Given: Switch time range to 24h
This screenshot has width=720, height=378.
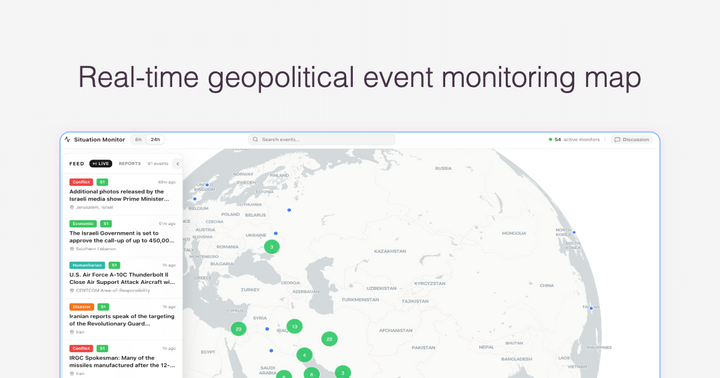Looking at the screenshot, I should pos(156,140).
